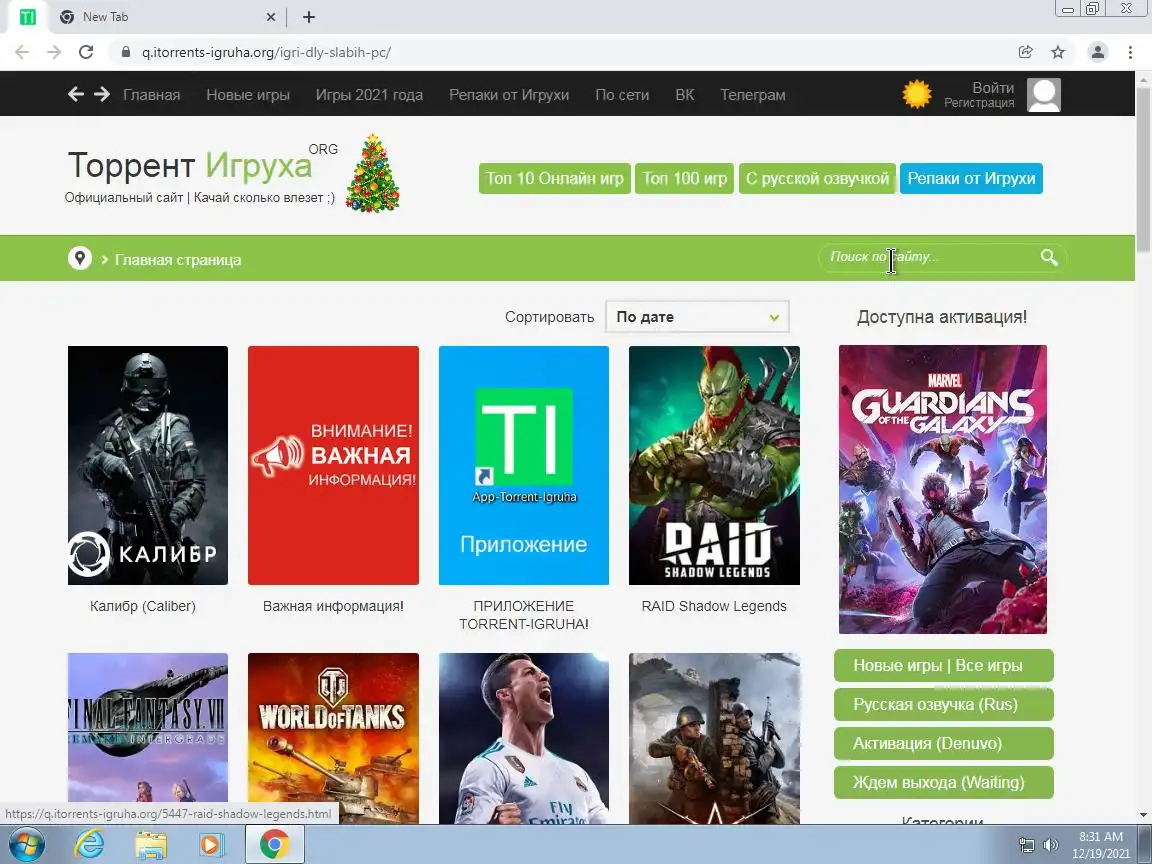This screenshot has width=1152, height=864.
Task: Click the search magnifier icon
Action: point(1048,257)
